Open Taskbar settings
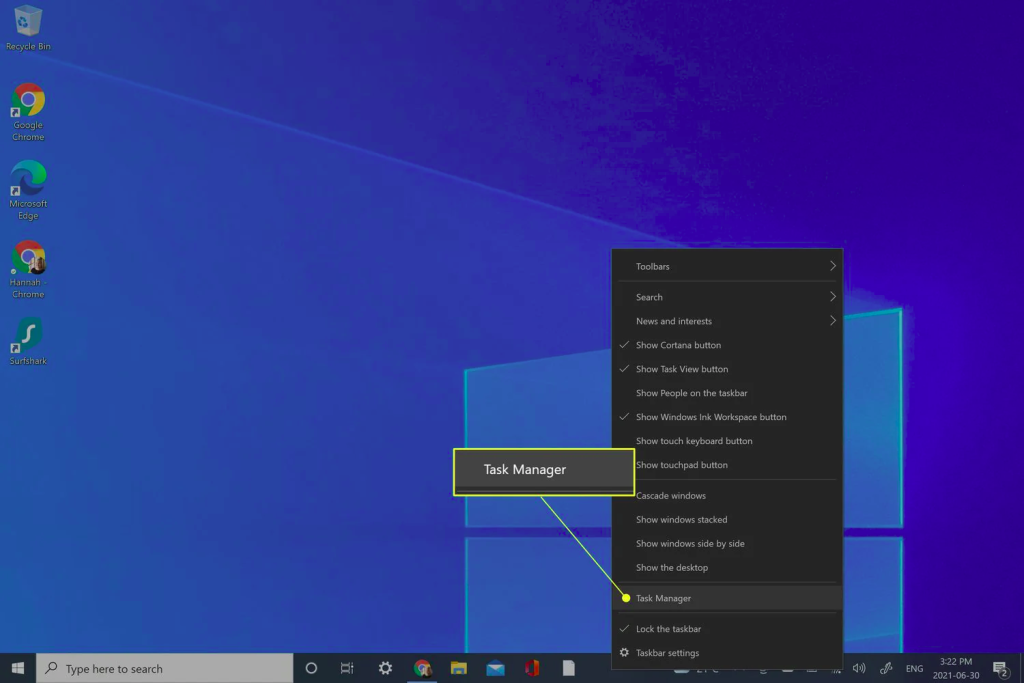 (x=667, y=653)
